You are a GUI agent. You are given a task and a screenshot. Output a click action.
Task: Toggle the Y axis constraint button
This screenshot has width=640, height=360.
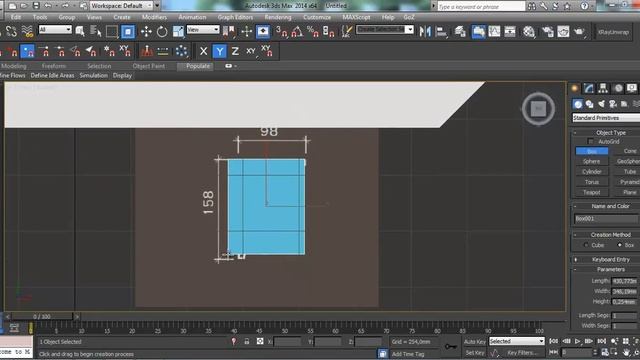point(220,51)
